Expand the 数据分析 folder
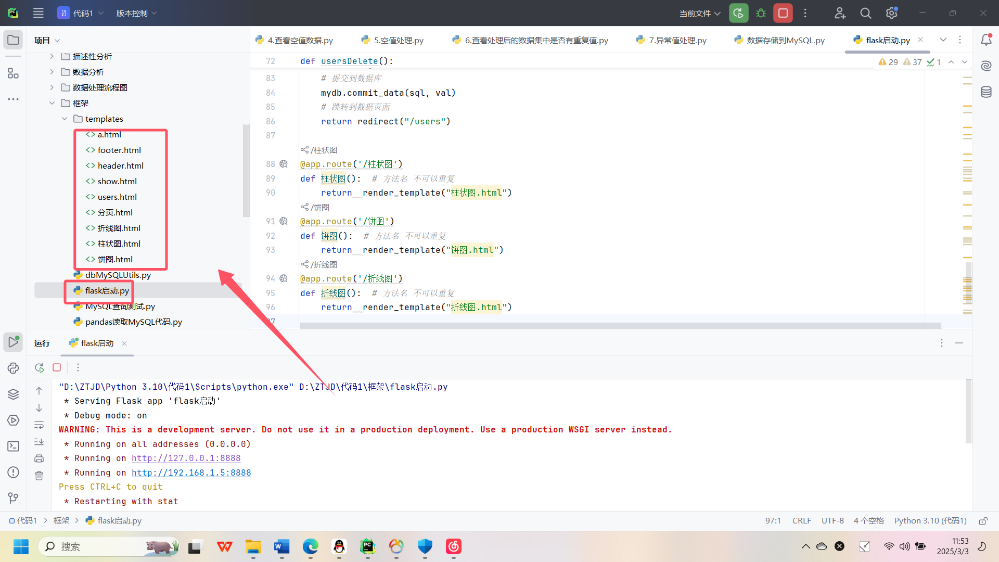The height and width of the screenshot is (562, 999). click(x=52, y=72)
